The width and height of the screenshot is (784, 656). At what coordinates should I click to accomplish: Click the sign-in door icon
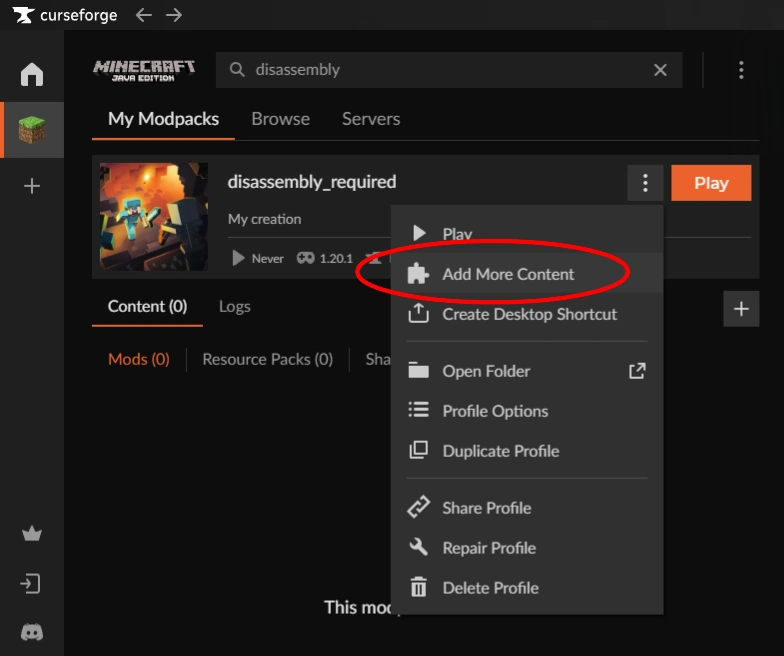tap(32, 583)
